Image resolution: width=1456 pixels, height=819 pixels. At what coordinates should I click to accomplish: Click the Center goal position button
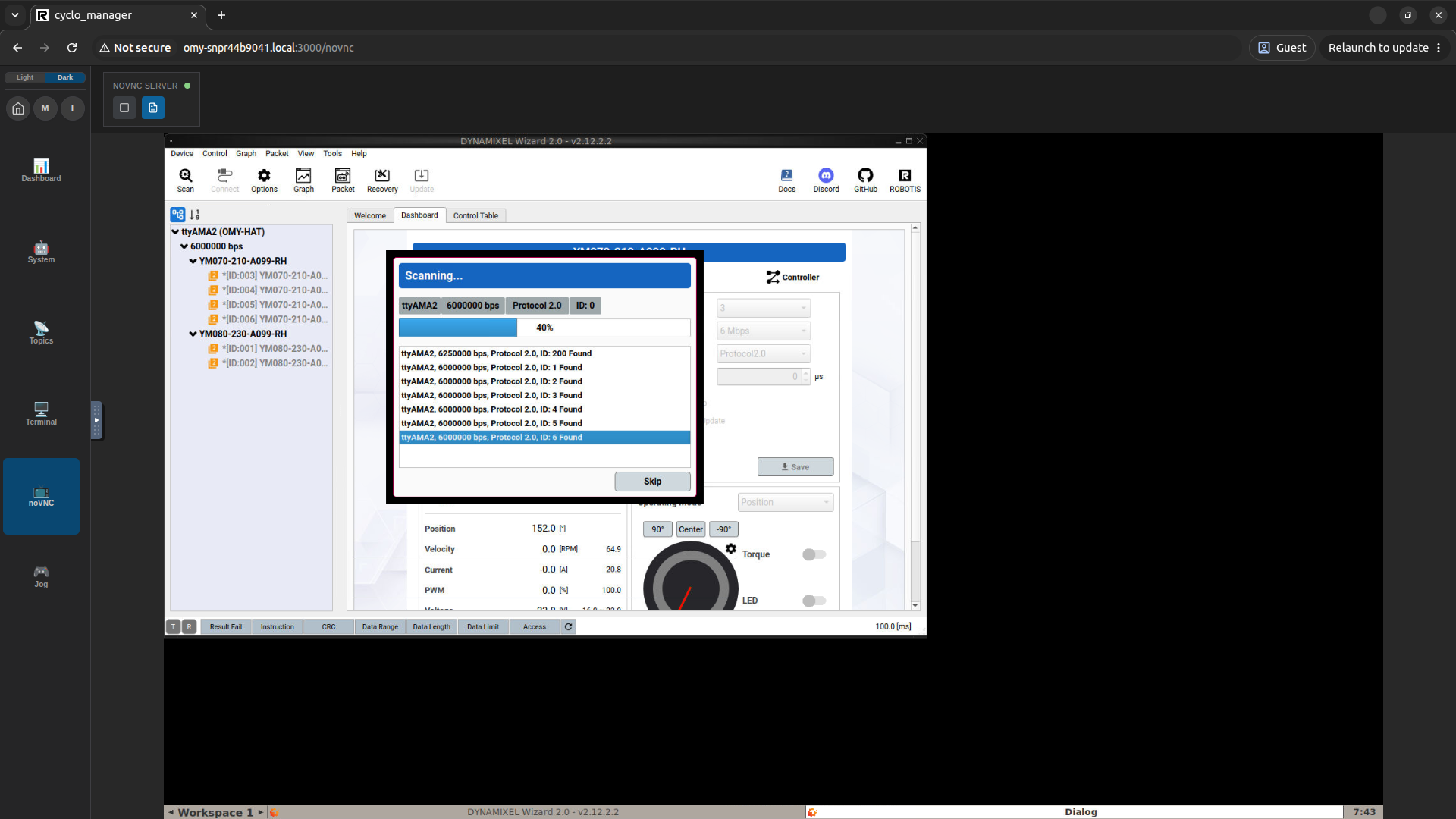click(x=691, y=529)
